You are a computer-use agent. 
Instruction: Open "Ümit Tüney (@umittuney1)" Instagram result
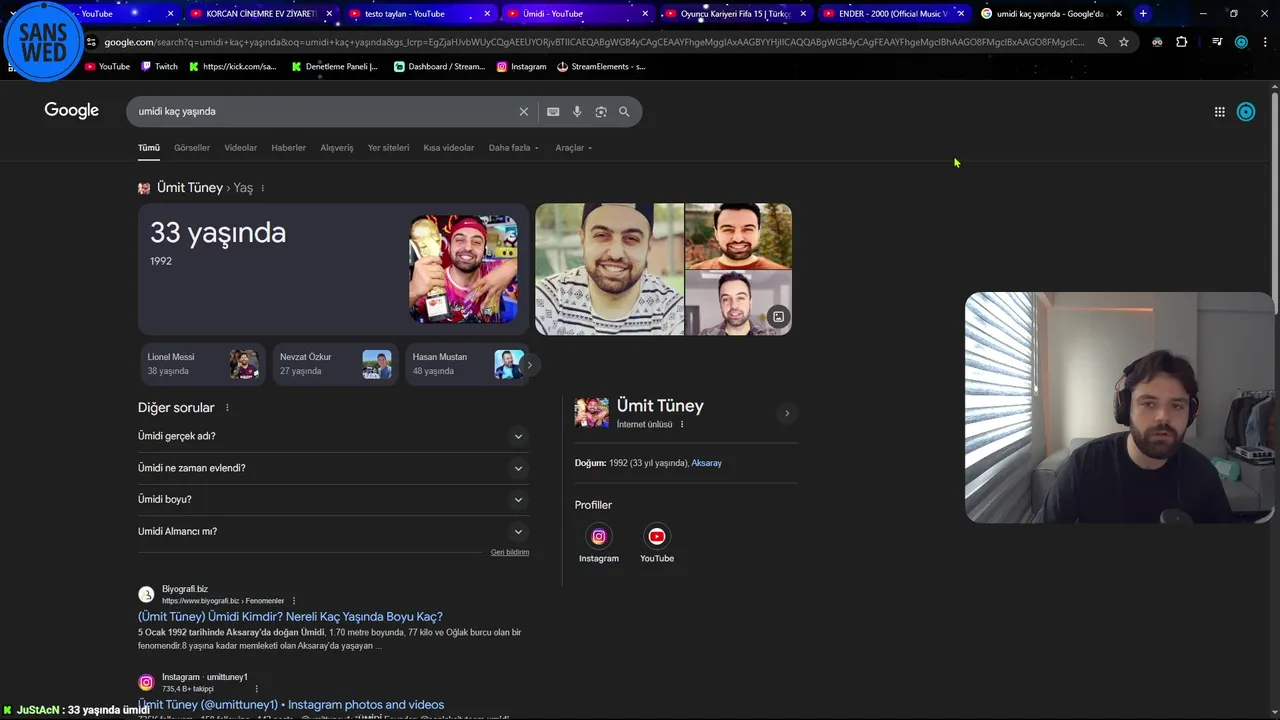point(291,705)
